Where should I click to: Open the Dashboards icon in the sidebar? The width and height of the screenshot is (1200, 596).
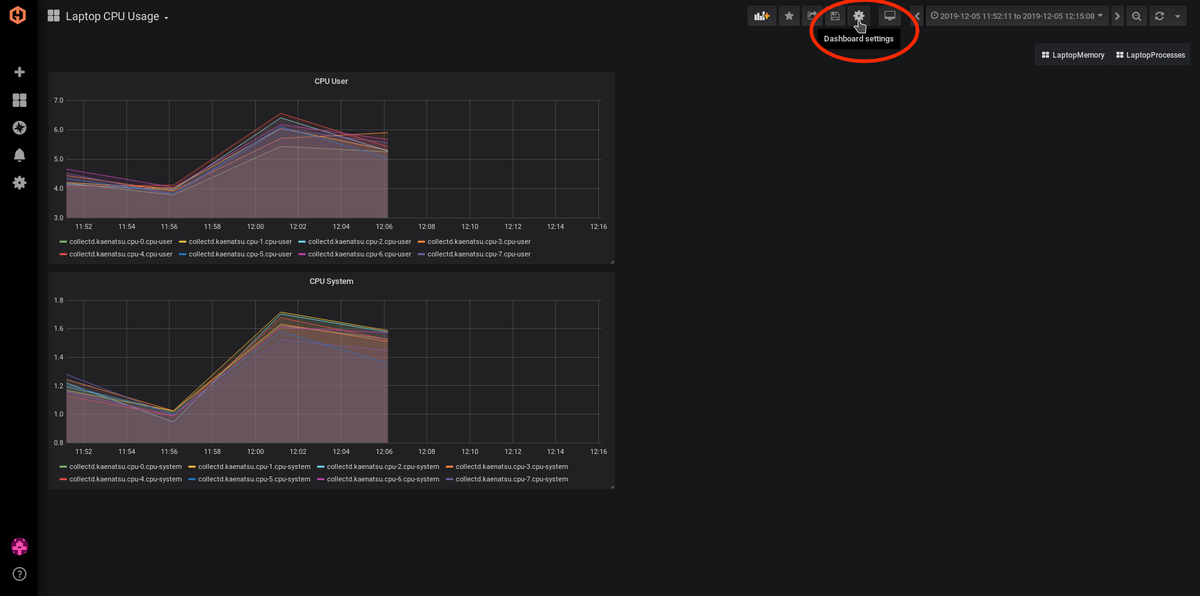pos(19,100)
